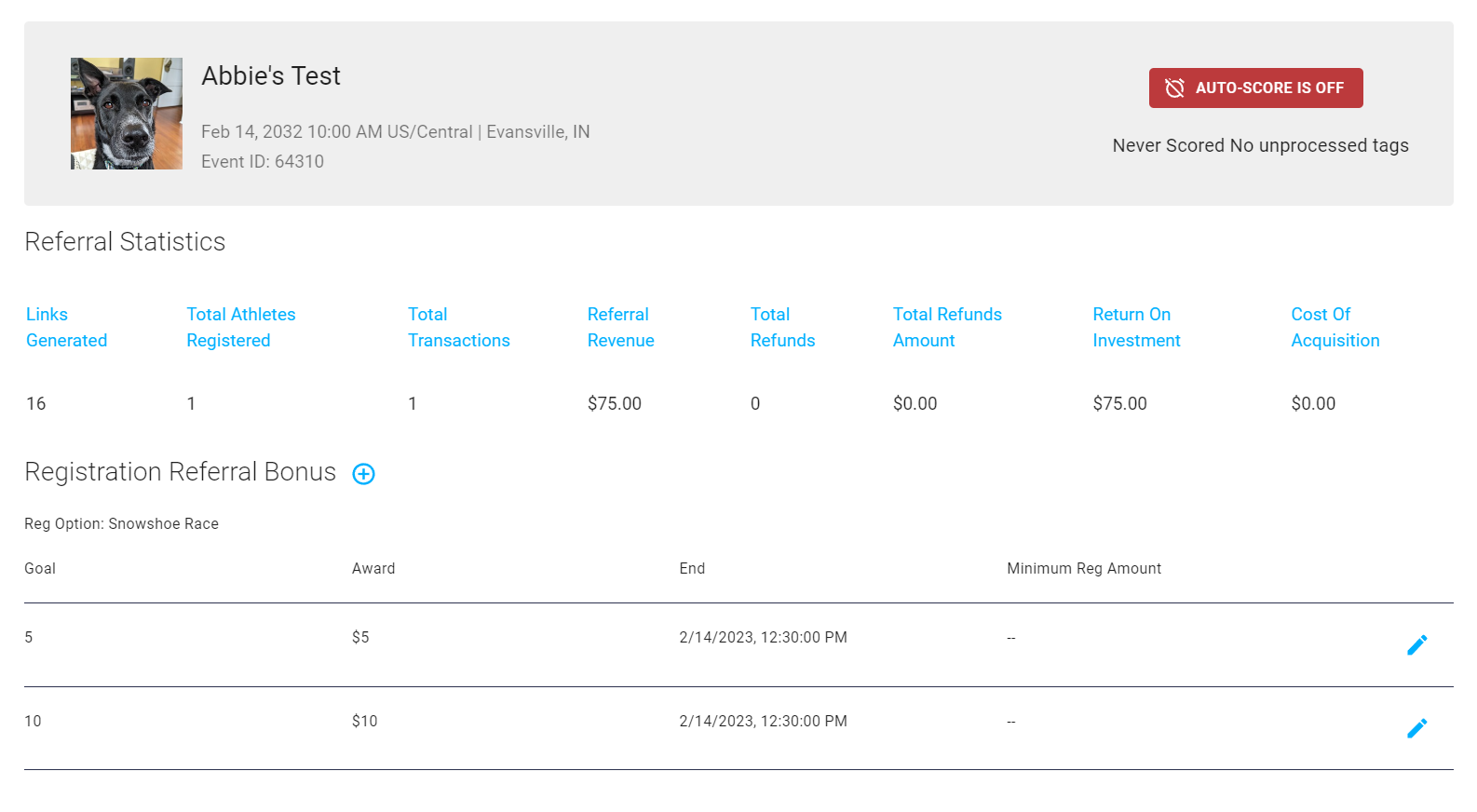This screenshot has height=812, width=1477.
Task: Click the Goal column header
Action: click(x=40, y=568)
